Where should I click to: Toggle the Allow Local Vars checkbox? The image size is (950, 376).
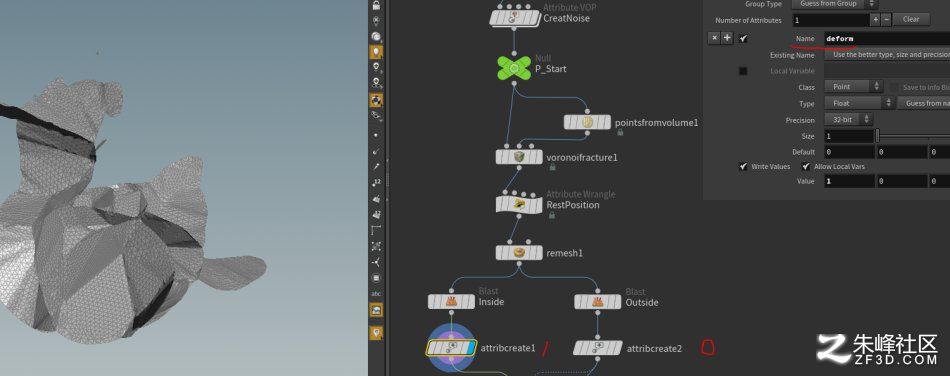(806, 167)
